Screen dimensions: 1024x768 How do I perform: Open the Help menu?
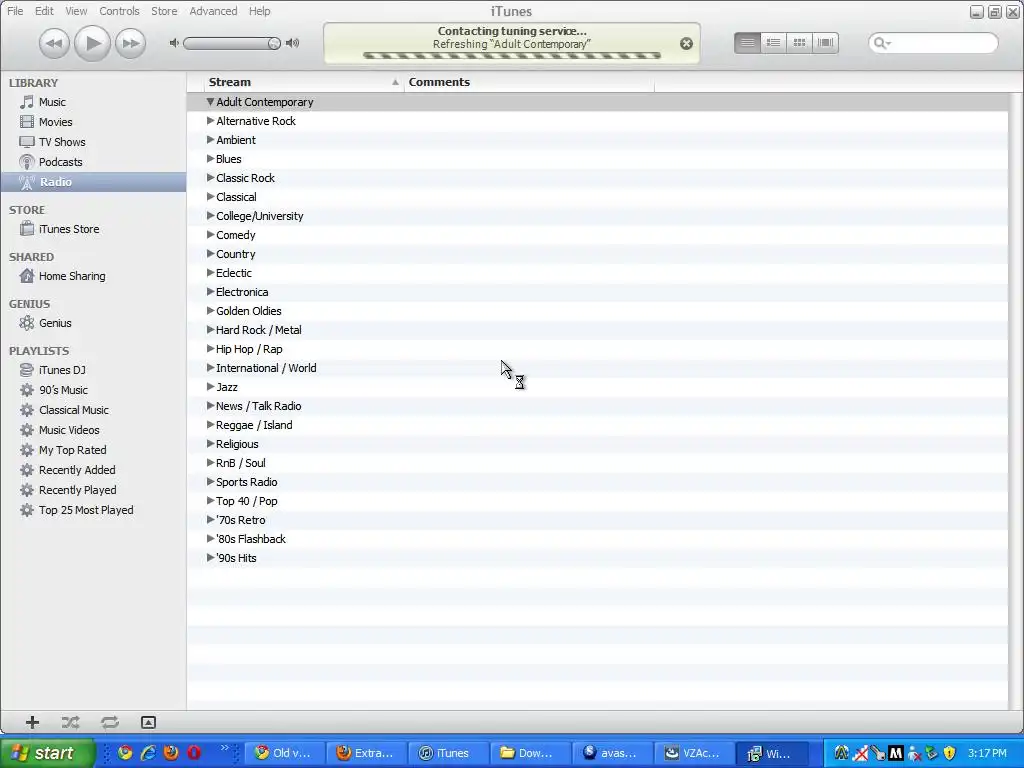[x=259, y=11]
